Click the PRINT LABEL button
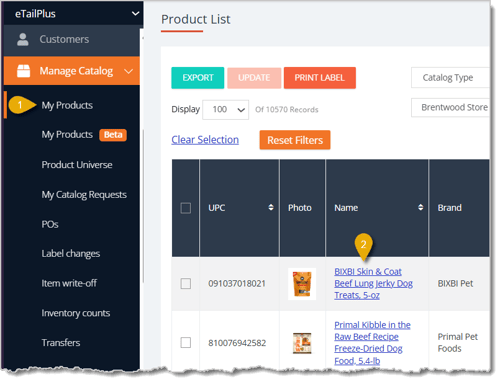The height and width of the screenshot is (382, 500). [x=320, y=78]
